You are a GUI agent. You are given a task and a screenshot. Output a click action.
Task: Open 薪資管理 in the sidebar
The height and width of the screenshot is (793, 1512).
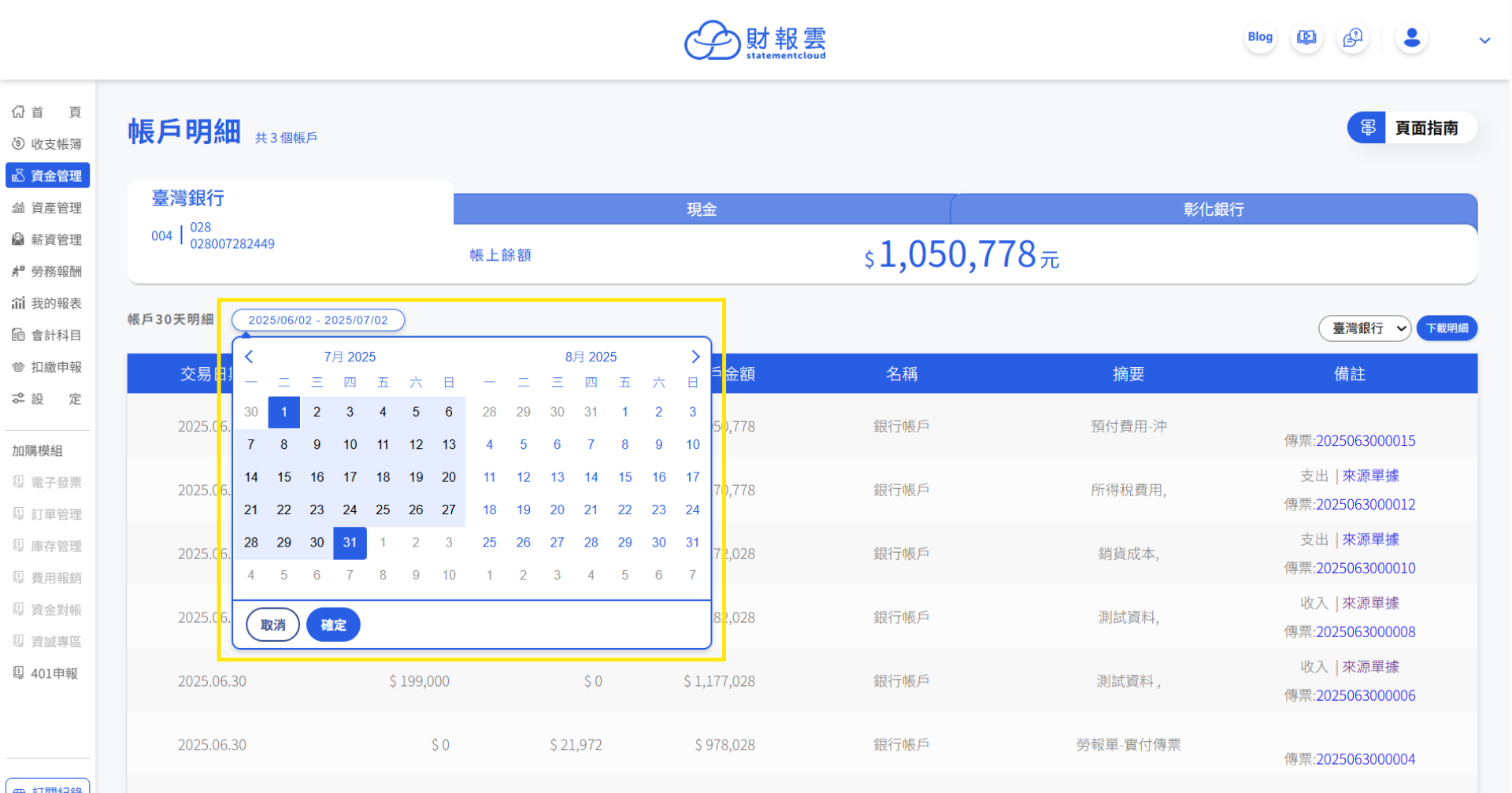pos(47,239)
